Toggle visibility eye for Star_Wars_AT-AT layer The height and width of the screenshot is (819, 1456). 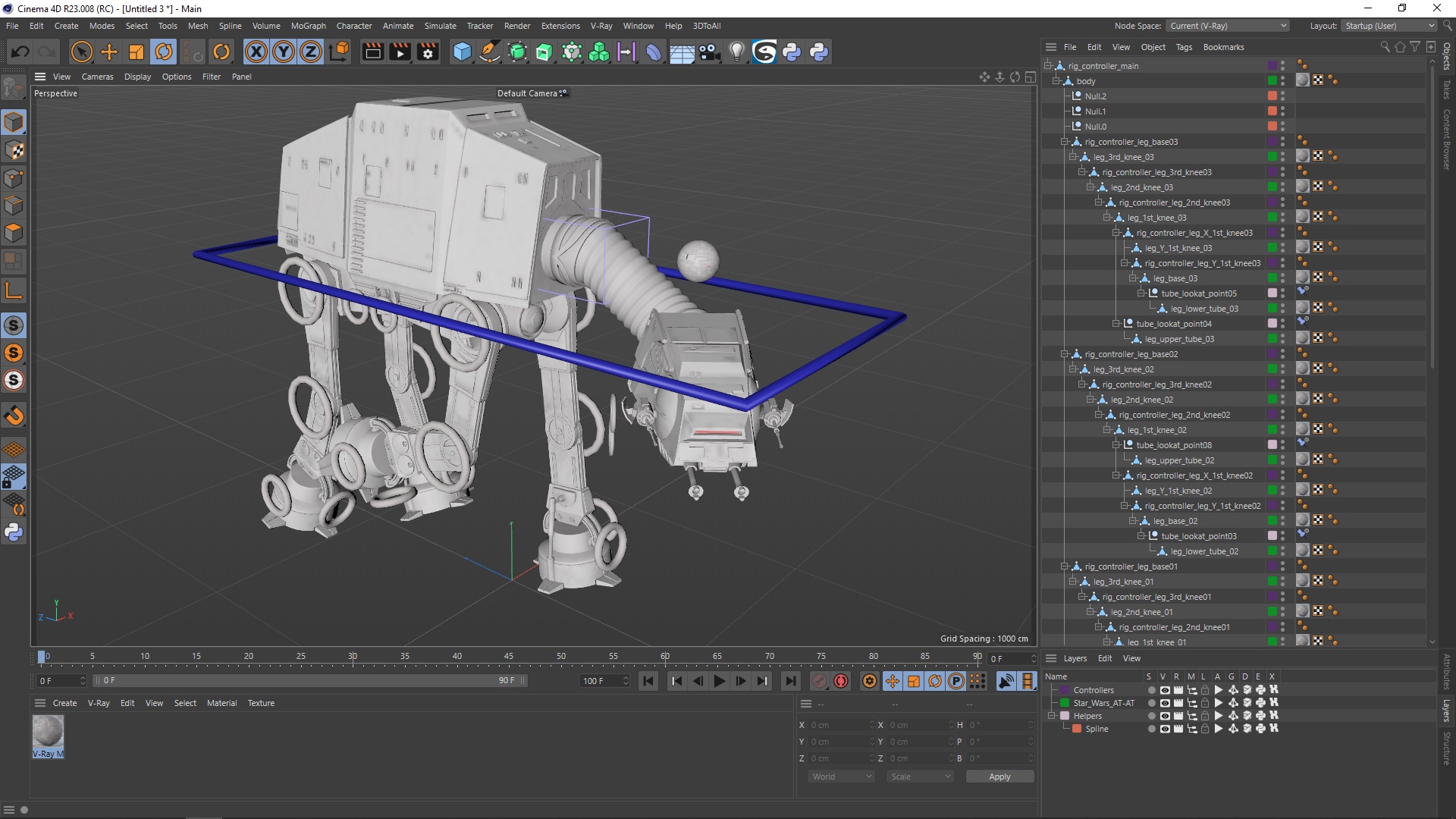(x=1164, y=703)
